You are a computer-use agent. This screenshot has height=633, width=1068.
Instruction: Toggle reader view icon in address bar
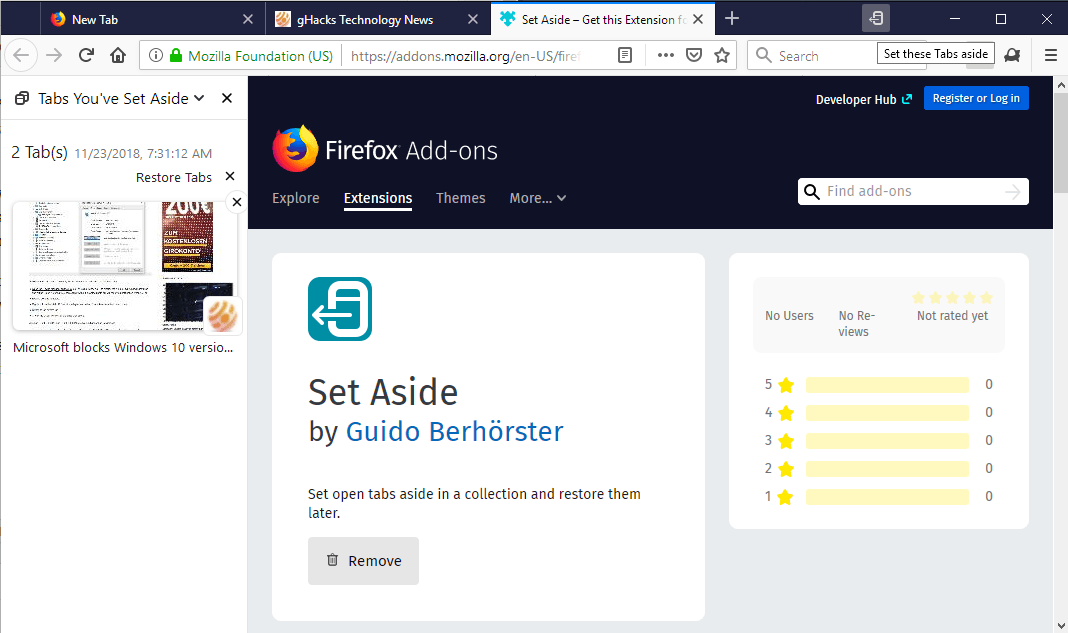(x=625, y=55)
